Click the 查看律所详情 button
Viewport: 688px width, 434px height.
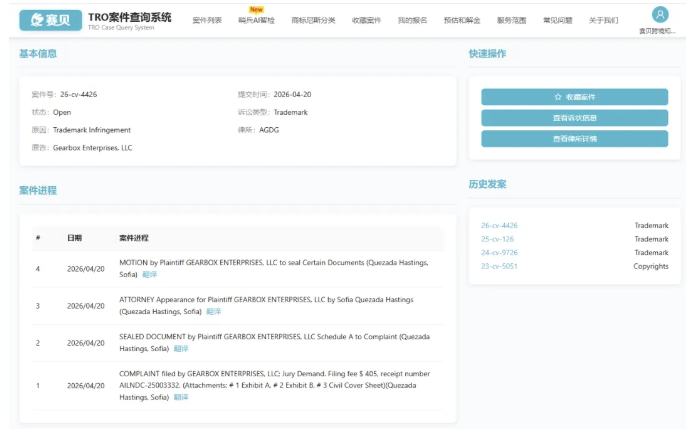point(574,139)
